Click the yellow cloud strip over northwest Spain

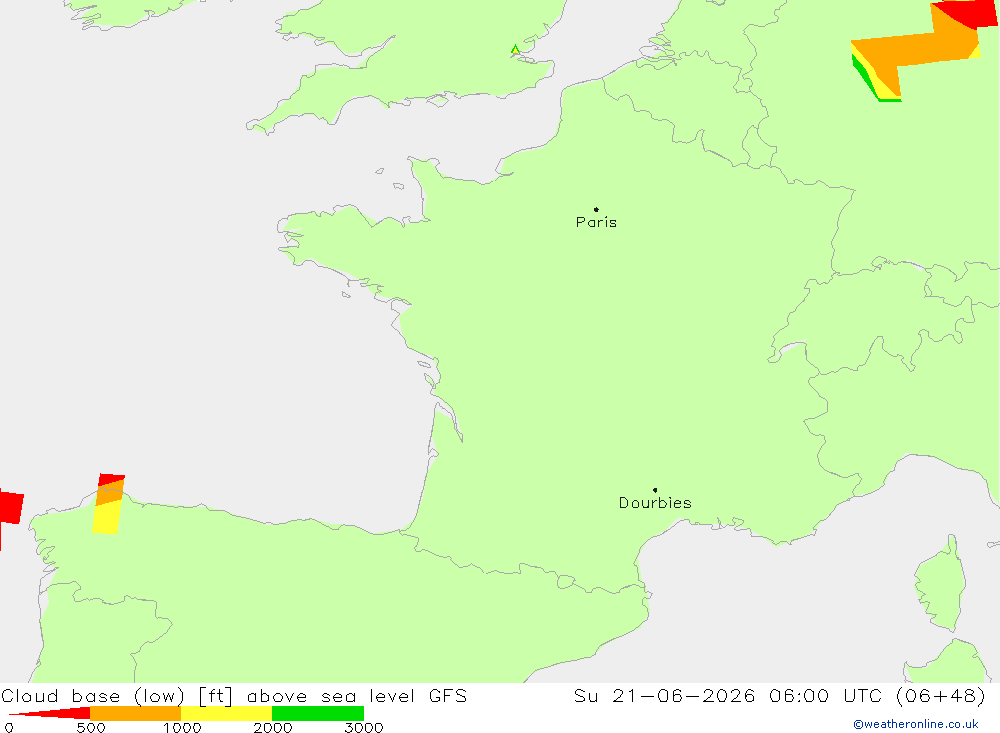(106, 518)
